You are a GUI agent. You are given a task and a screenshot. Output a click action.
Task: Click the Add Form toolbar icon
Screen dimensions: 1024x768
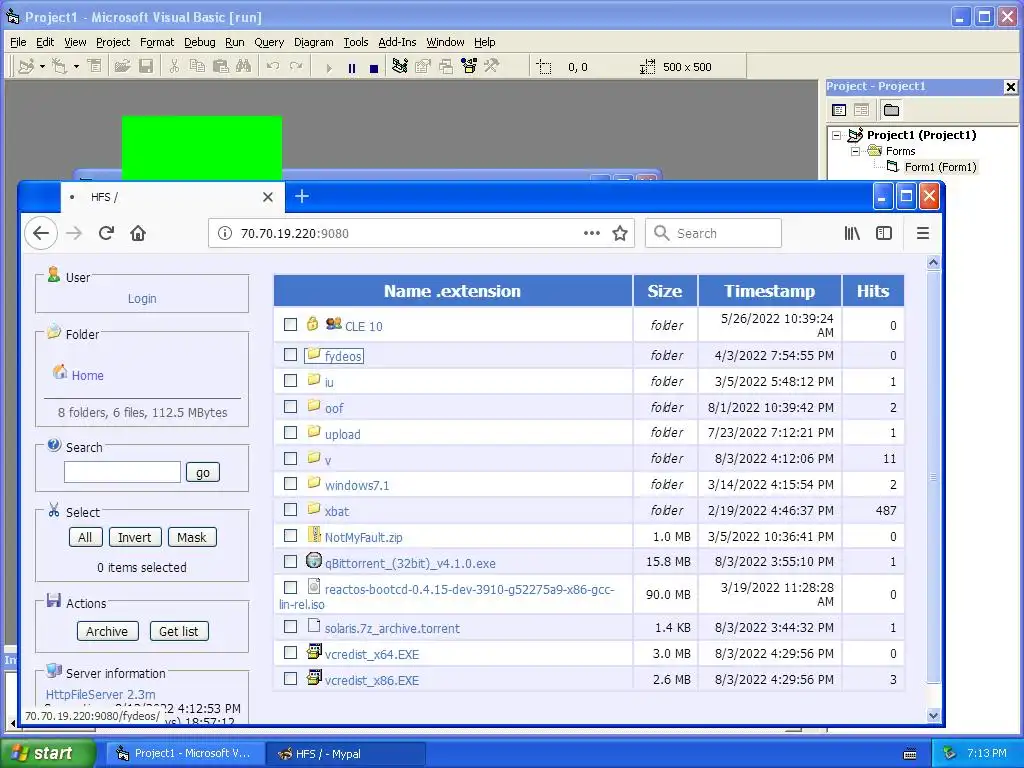[x=59, y=67]
